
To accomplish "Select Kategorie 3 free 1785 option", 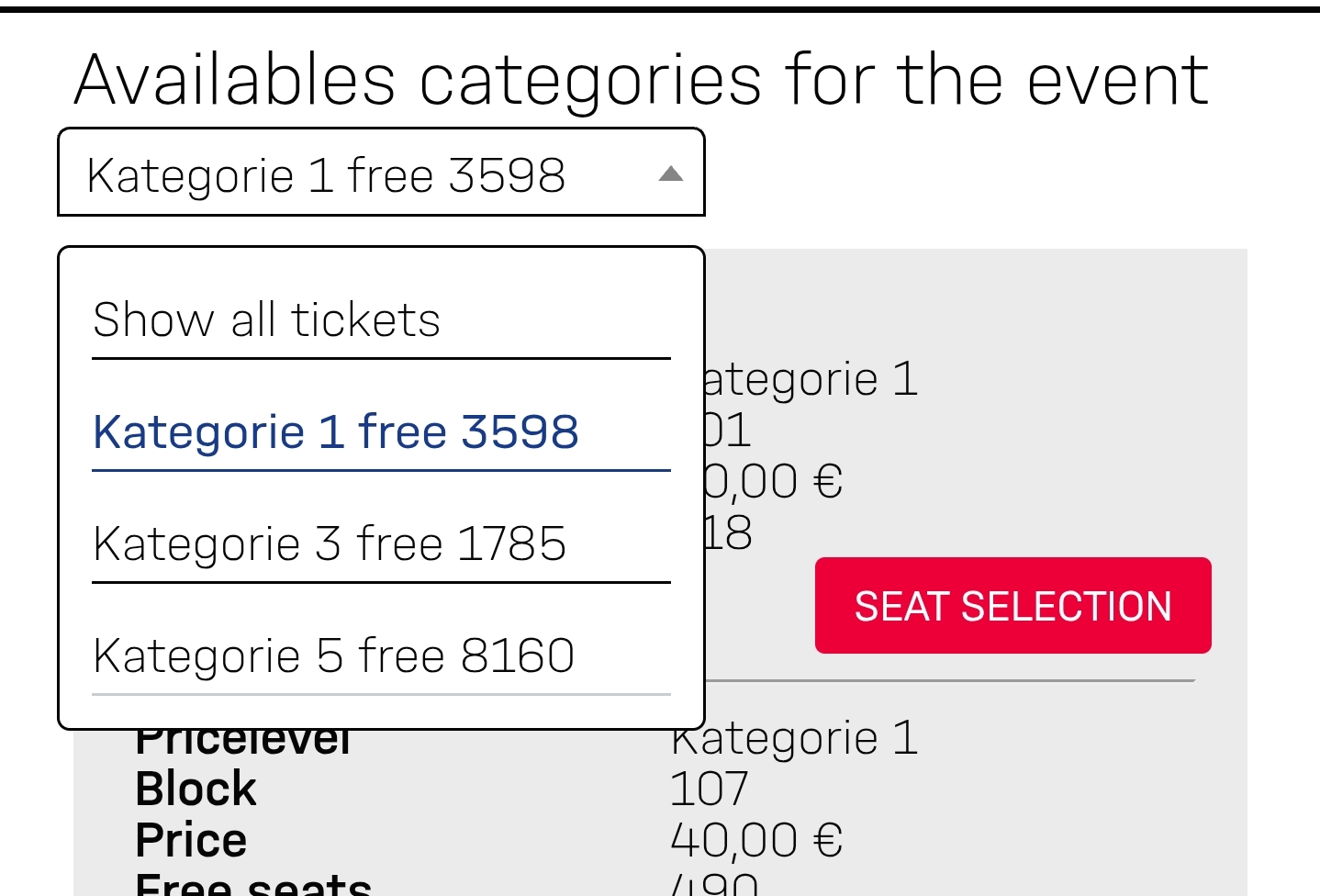I will [330, 544].
